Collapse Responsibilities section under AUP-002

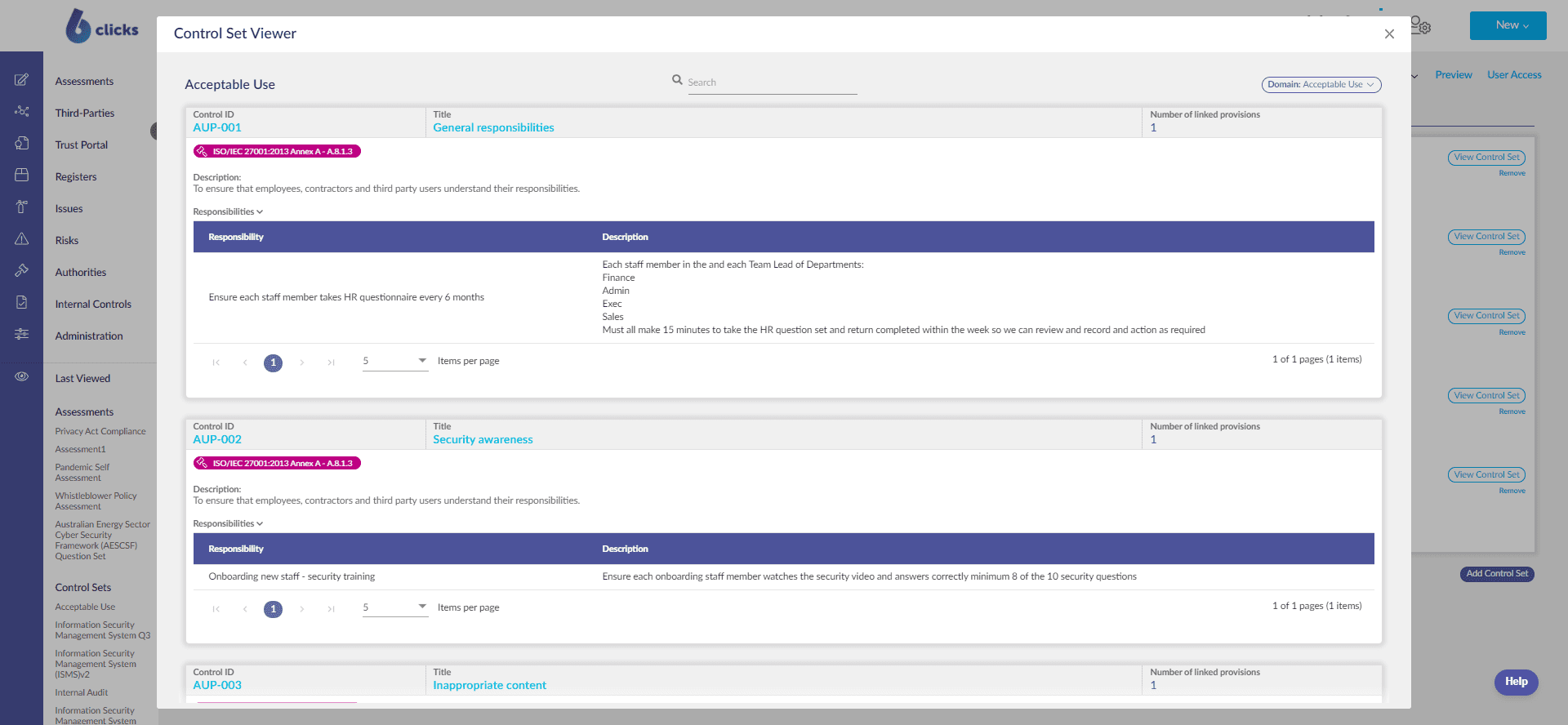[228, 524]
